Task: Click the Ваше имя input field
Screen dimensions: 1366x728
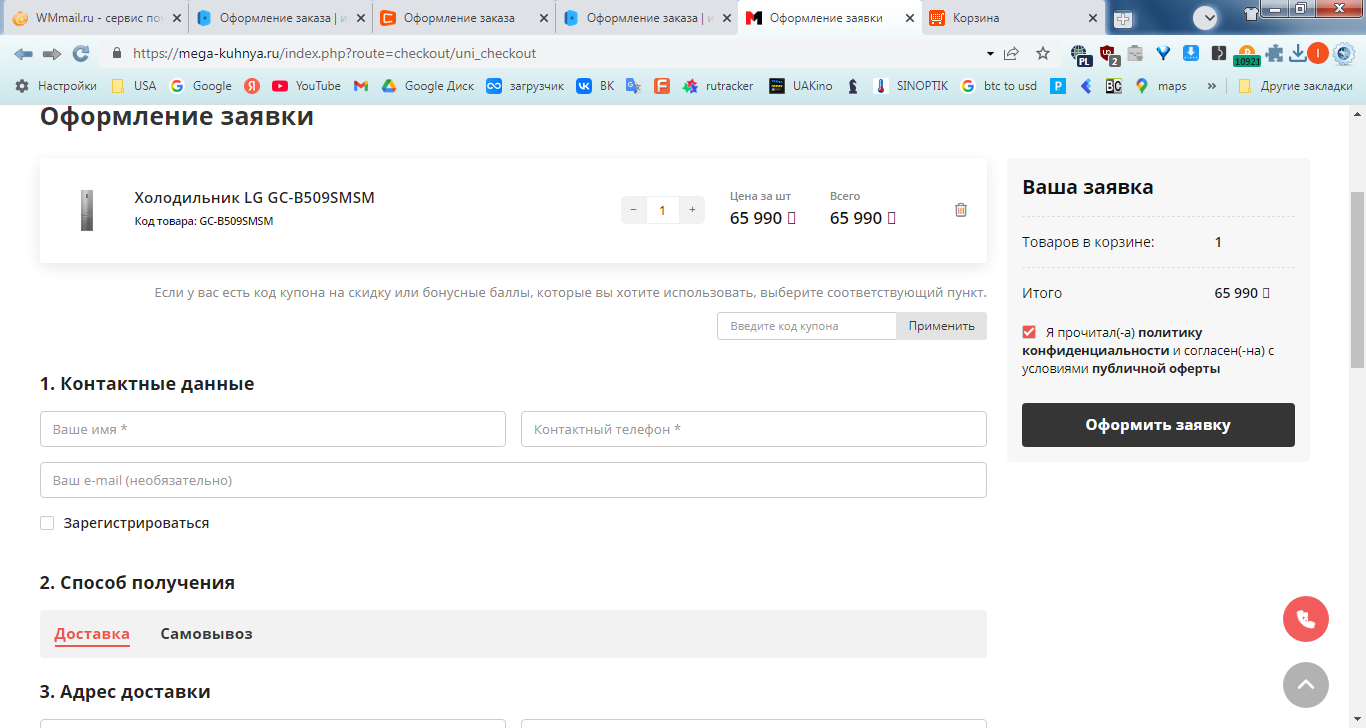Action: point(273,429)
